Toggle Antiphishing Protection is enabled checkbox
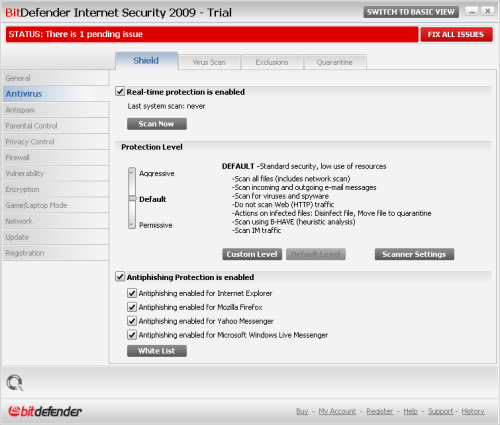 click(x=120, y=277)
